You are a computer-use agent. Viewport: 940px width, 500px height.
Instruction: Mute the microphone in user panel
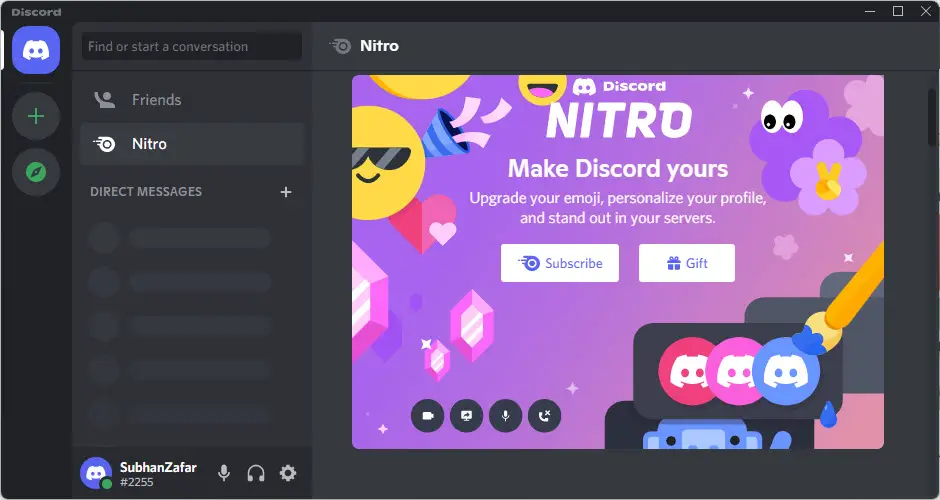pos(224,473)
